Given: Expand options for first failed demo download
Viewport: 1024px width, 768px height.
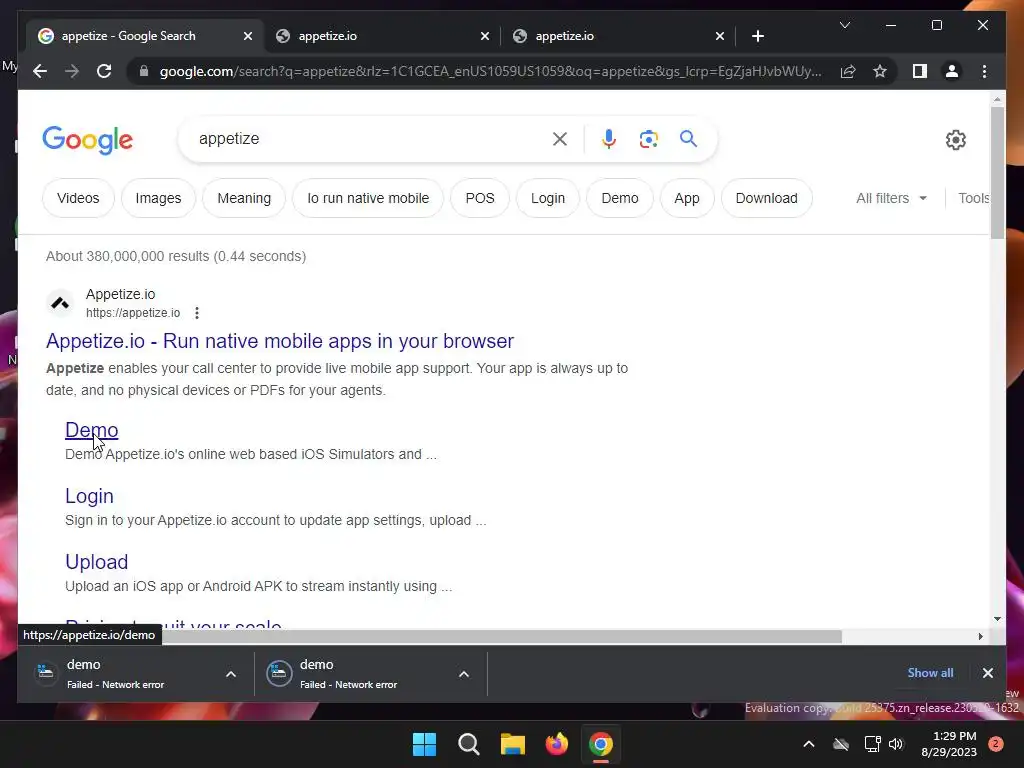Looking at the screenshot, I should (x=231, y=674).
